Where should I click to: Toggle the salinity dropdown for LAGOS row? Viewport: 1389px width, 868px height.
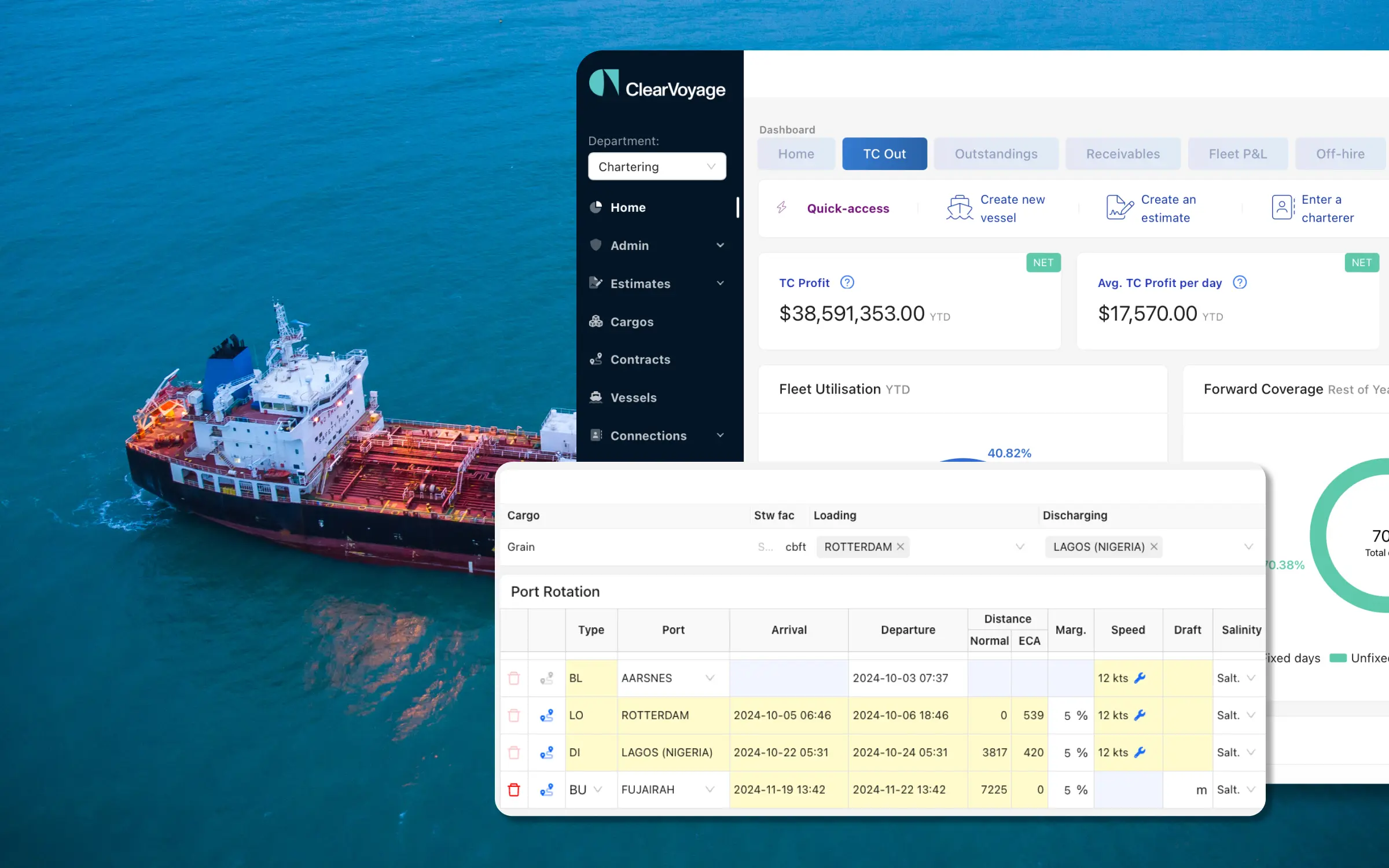(1252, 752)
